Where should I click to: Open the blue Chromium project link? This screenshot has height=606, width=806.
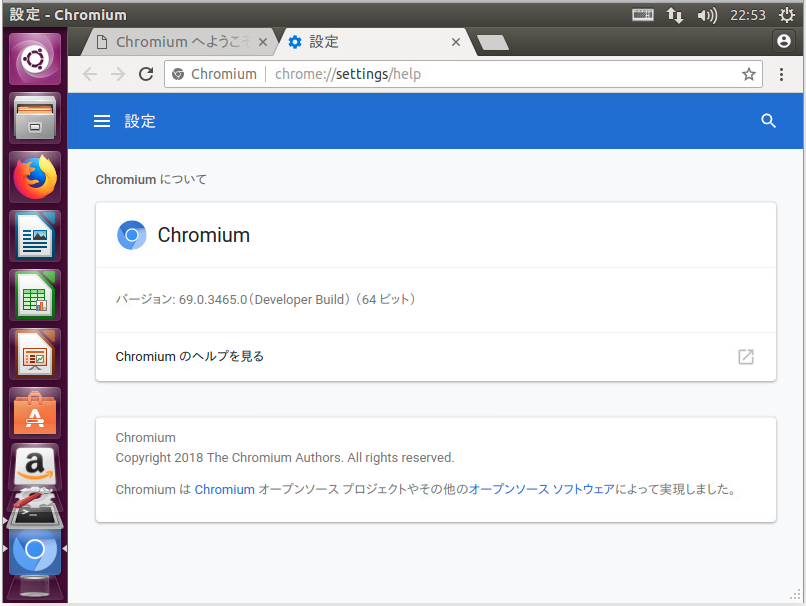225,489
